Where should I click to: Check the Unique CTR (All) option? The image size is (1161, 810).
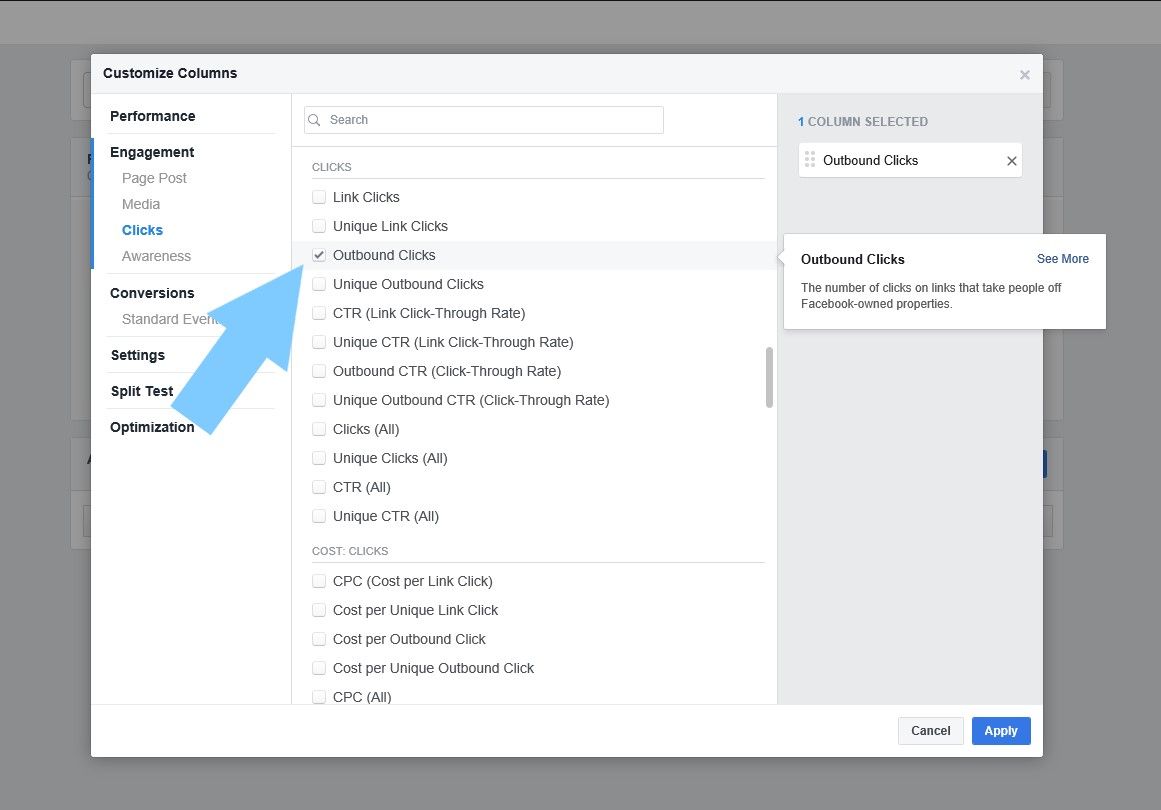click(x=319, y=516)
